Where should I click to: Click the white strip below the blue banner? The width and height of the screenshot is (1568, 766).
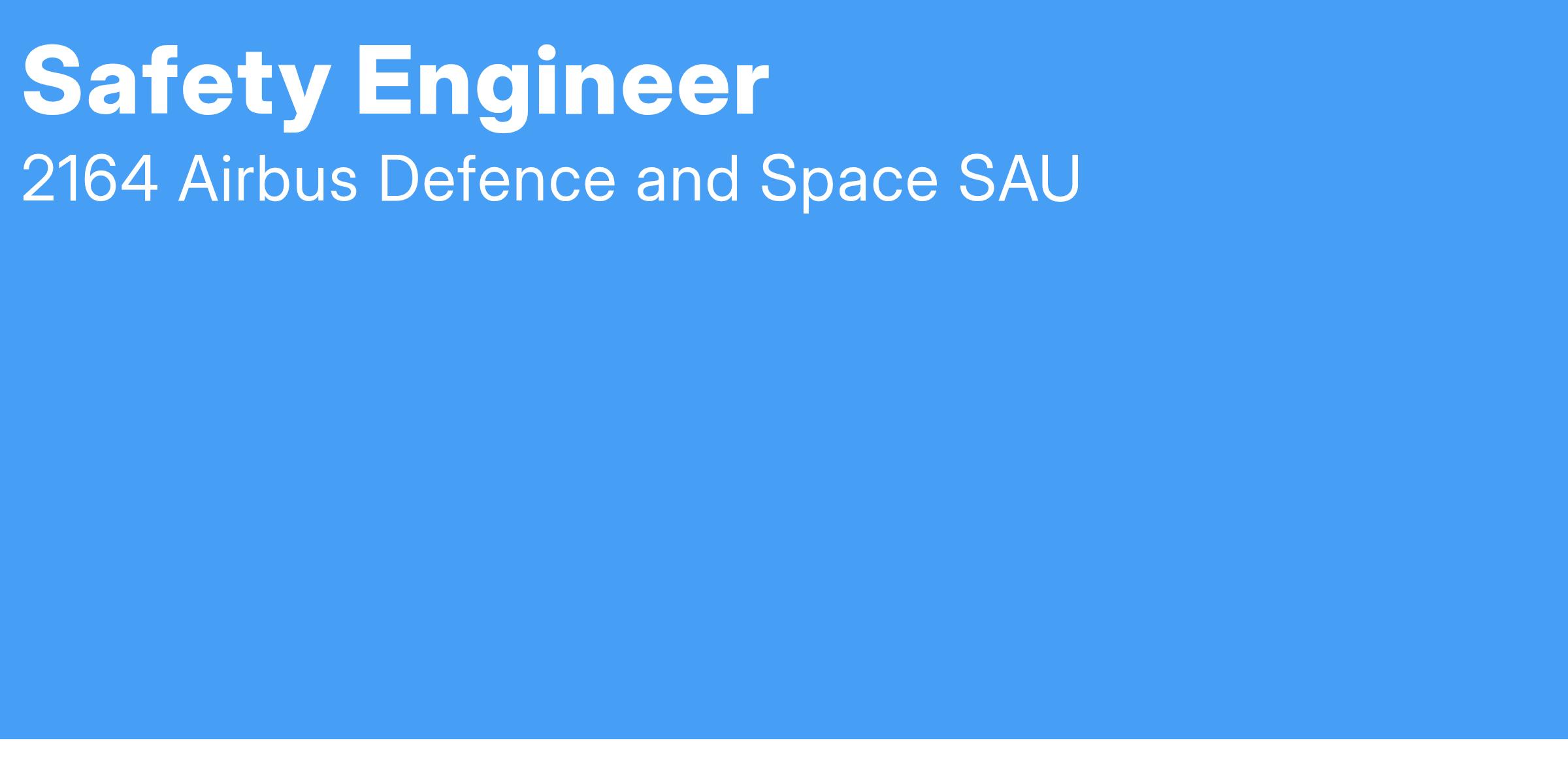[x=784, y=752]
